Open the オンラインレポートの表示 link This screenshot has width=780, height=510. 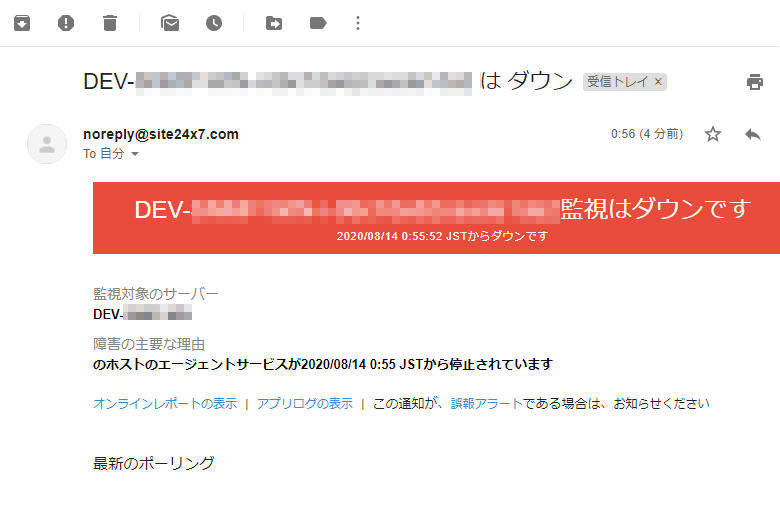(165, 404)
